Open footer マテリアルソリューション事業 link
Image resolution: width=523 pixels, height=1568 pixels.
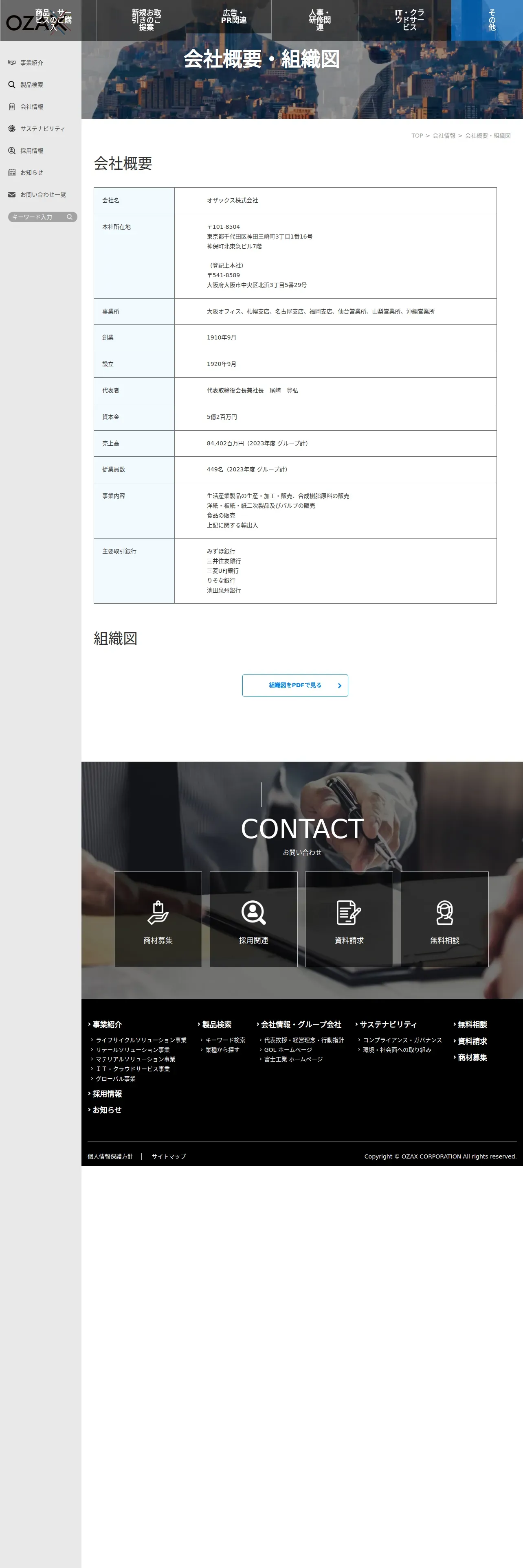coord(135,1059)
